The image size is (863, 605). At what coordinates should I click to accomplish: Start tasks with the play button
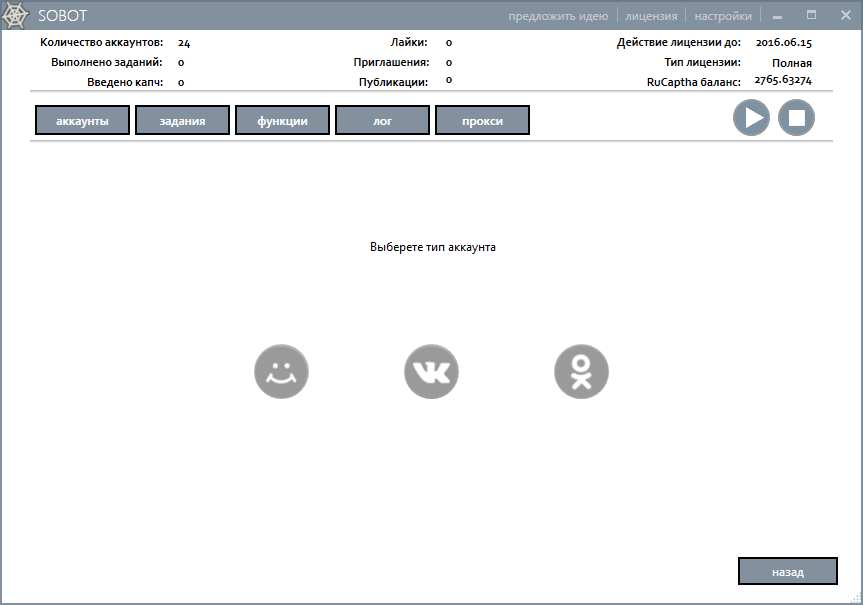(x=751, y=118)
